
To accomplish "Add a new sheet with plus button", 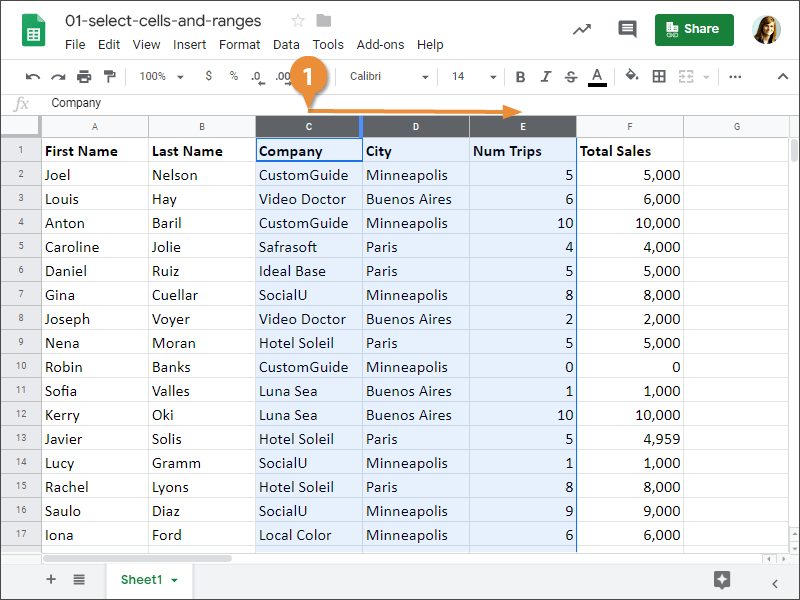I will point(51,579).
